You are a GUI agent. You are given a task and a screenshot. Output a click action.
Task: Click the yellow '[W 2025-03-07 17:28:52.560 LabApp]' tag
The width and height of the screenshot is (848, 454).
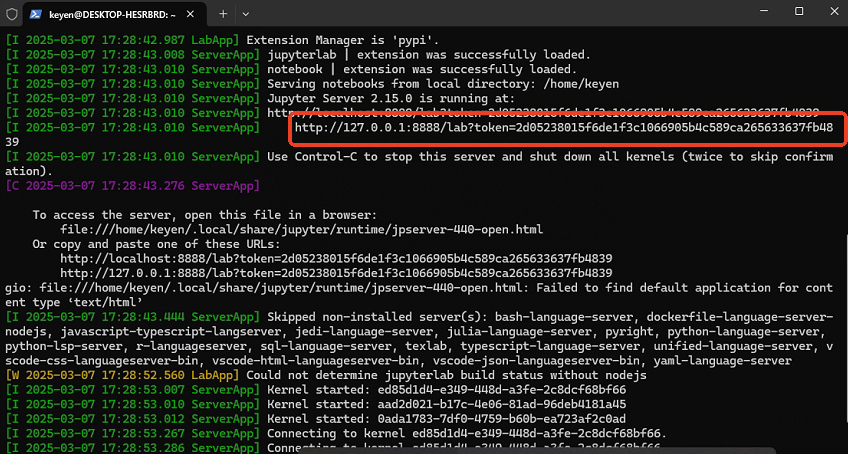[x=122, y=375]
